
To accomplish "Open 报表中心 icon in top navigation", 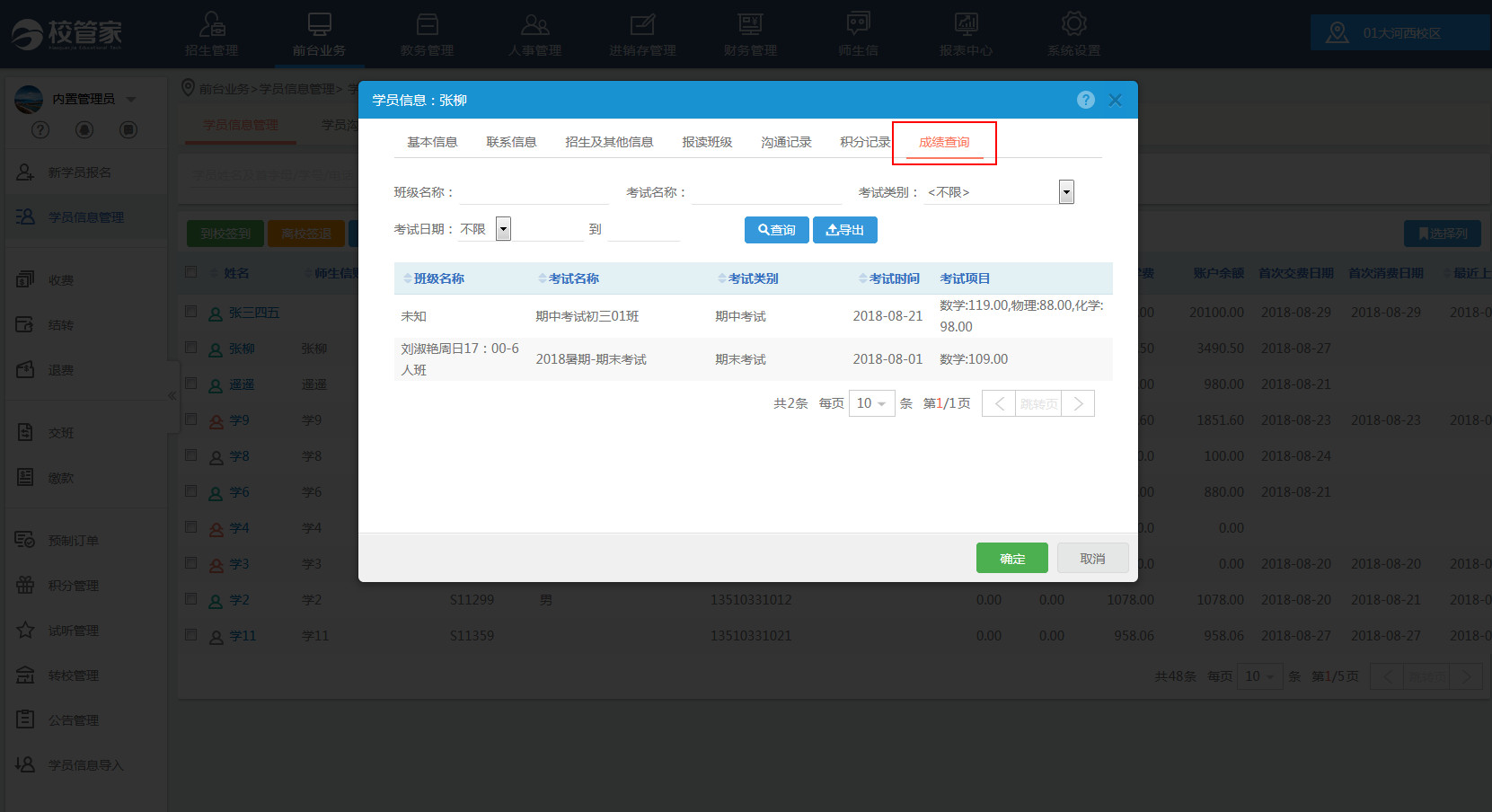I will tap(966, 24).
